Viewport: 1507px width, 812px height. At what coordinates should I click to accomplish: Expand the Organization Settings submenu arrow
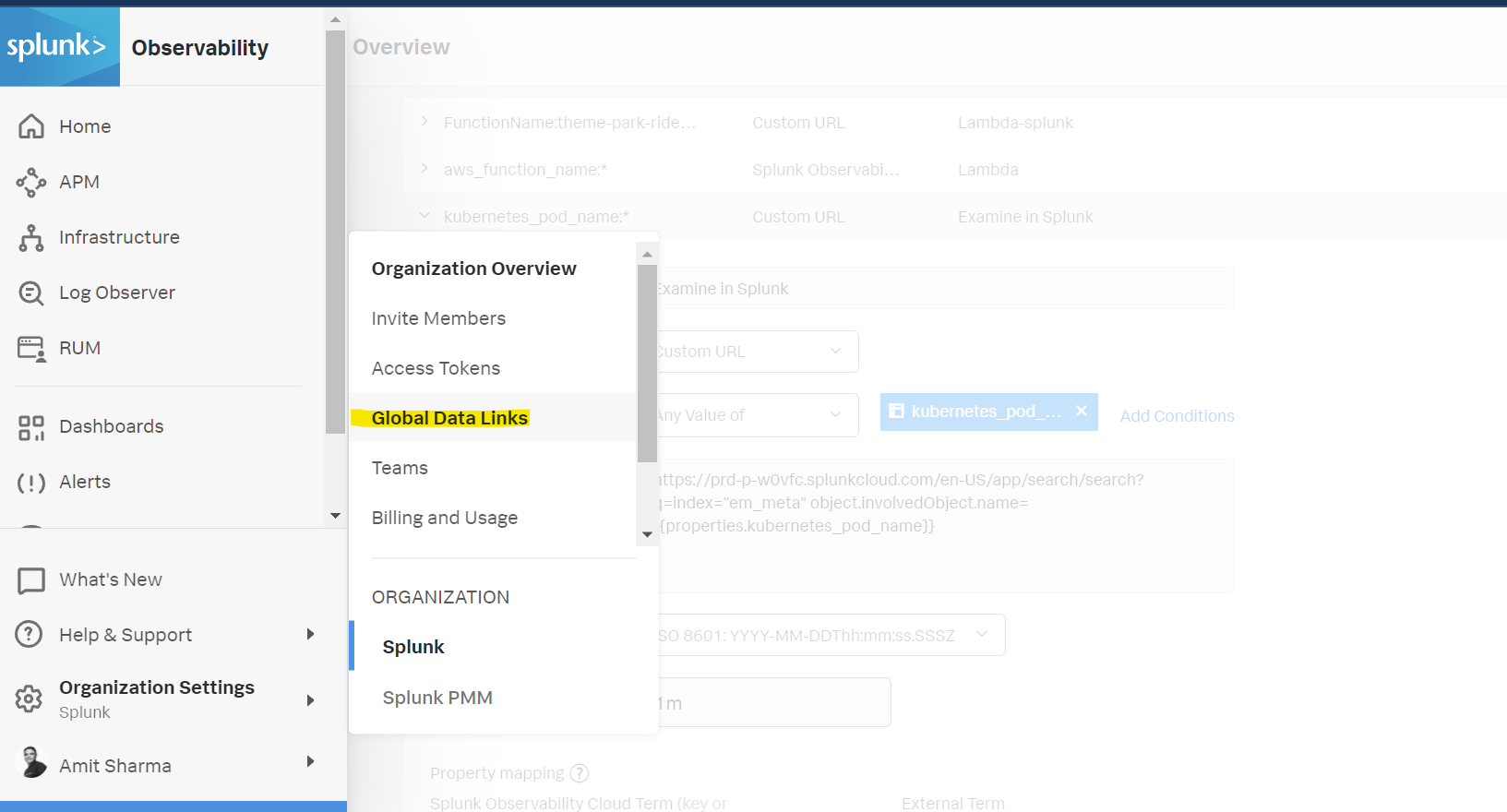pyautogui.click(x=310, y=700)
